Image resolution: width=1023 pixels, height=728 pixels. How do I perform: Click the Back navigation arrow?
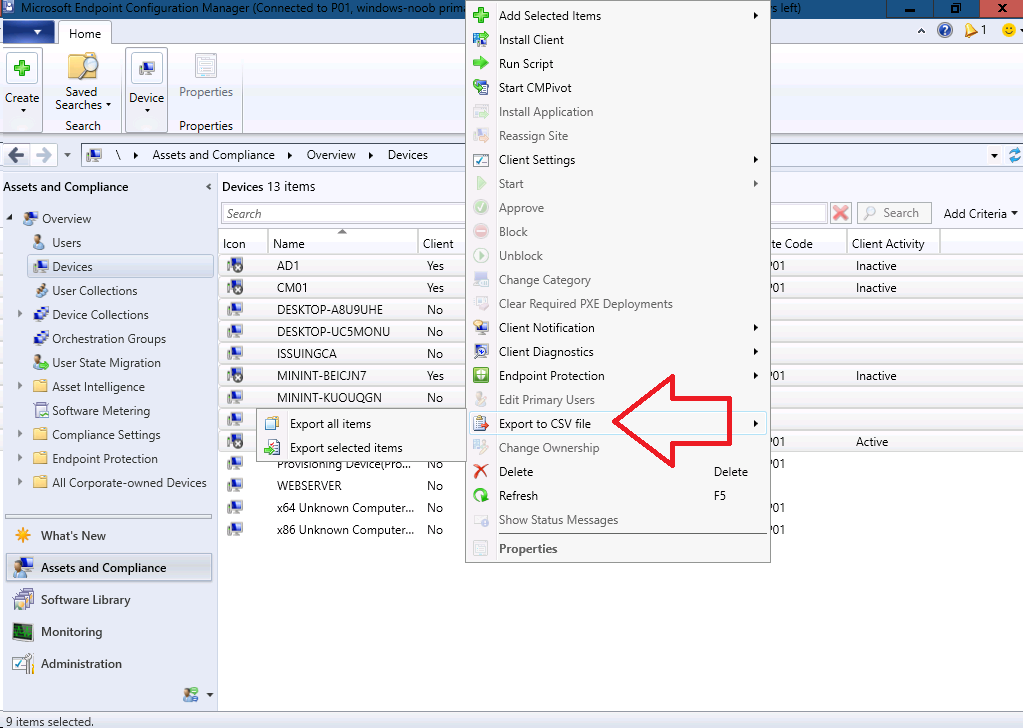tap(16, 155)
